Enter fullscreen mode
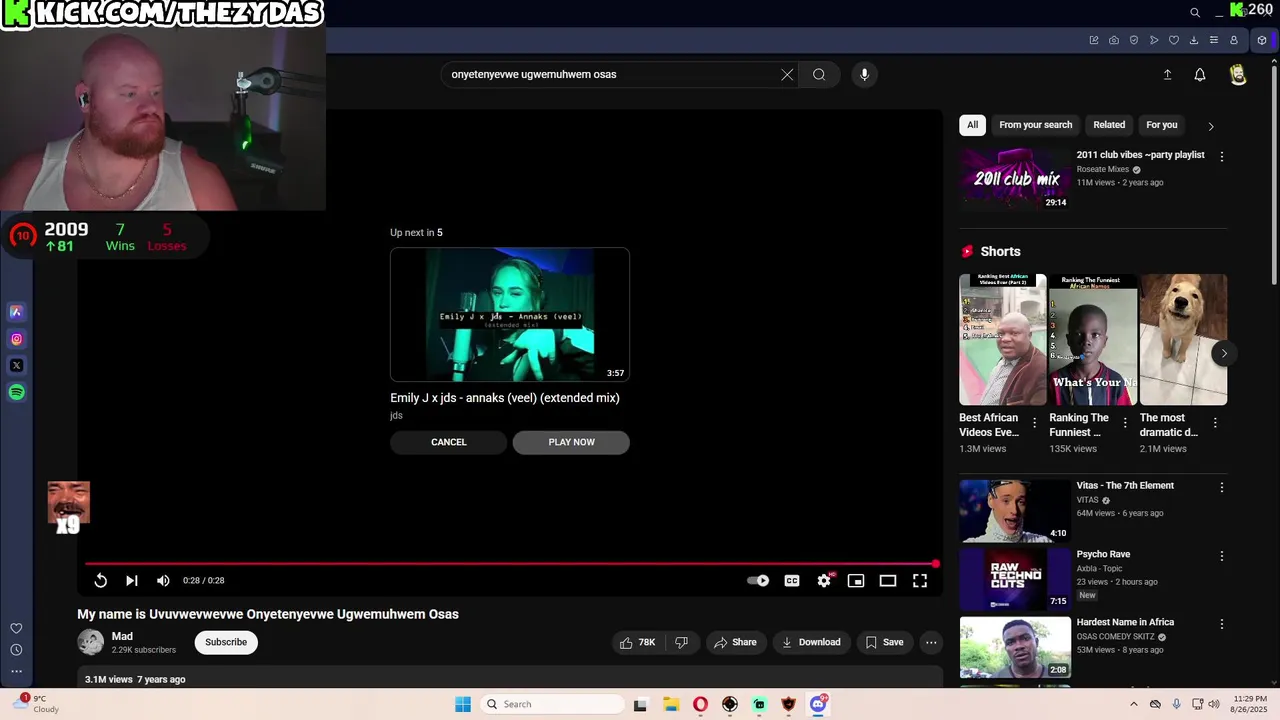Screen dimensions: 1280x720 tap(920, 581)
